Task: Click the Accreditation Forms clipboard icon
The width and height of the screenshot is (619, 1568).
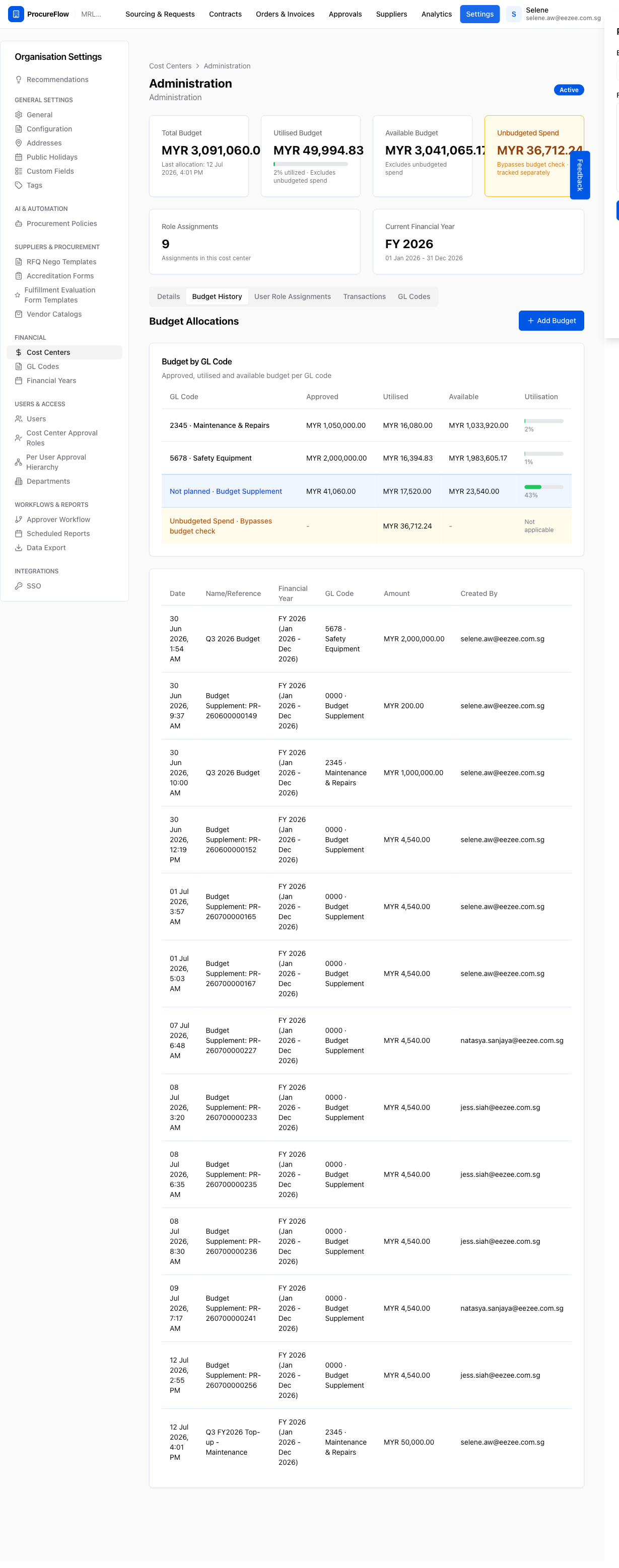Action: [19, 276]
